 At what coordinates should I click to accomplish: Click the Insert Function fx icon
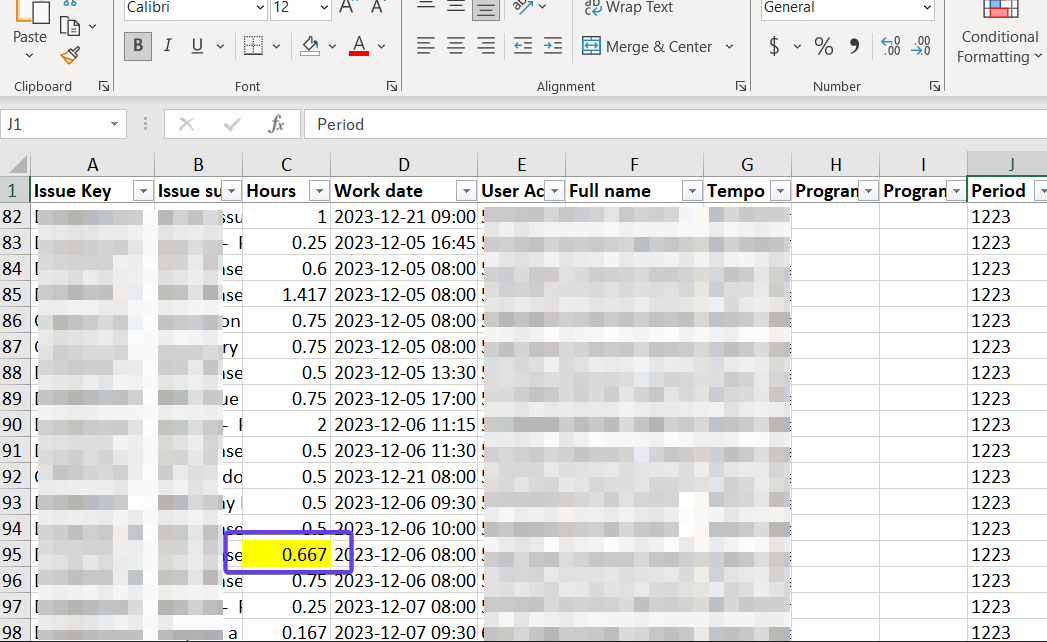tap(277, 124)
